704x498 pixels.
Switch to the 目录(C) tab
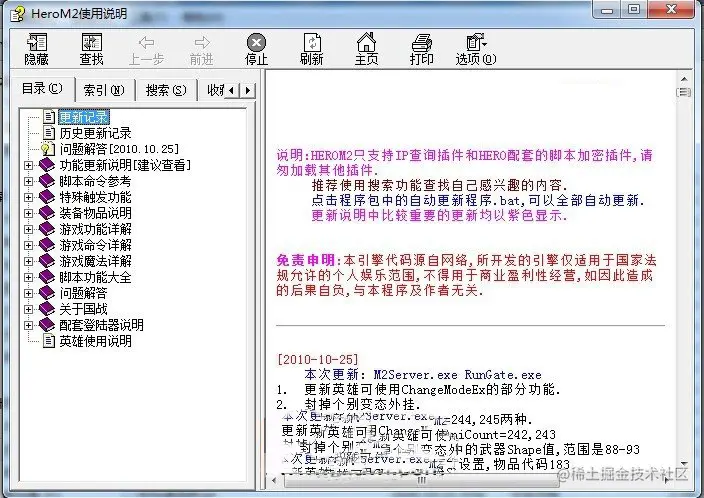42,88
